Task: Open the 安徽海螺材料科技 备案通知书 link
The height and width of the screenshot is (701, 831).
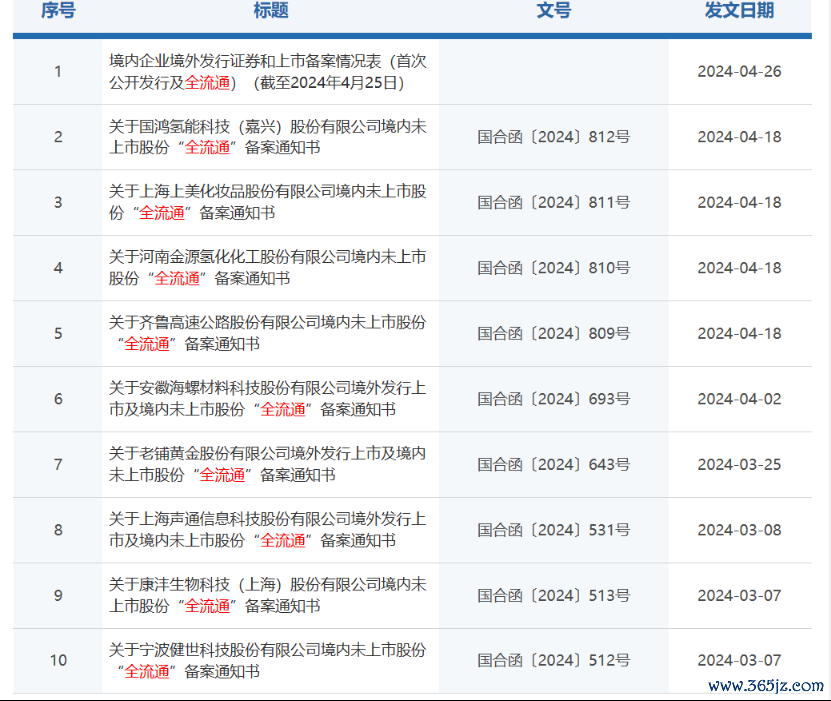Action: [x=268, y=399]
